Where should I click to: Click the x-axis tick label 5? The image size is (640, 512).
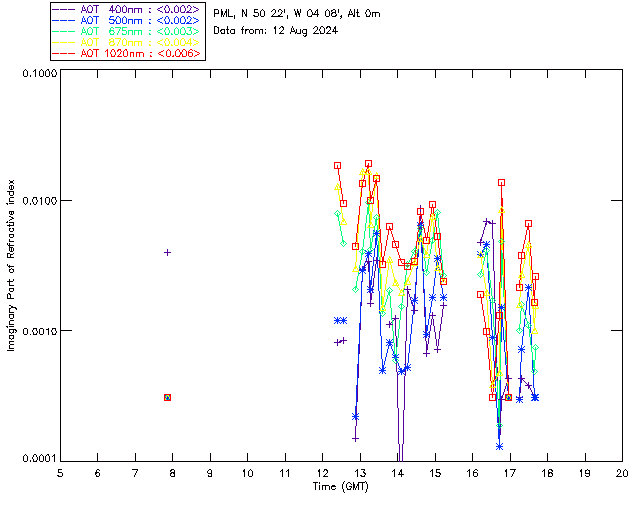tap(60, 472)
